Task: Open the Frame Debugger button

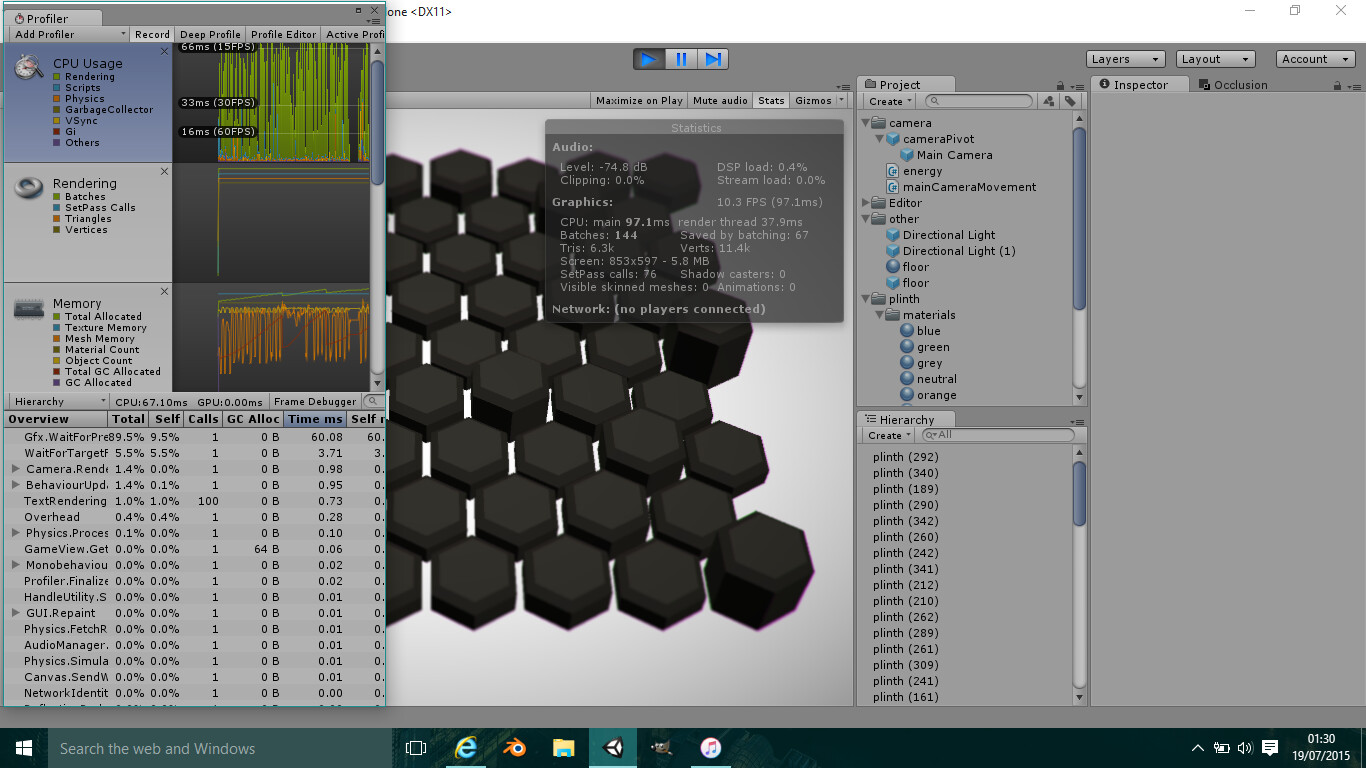Action: pyautogui.click(x=315, y=402)
